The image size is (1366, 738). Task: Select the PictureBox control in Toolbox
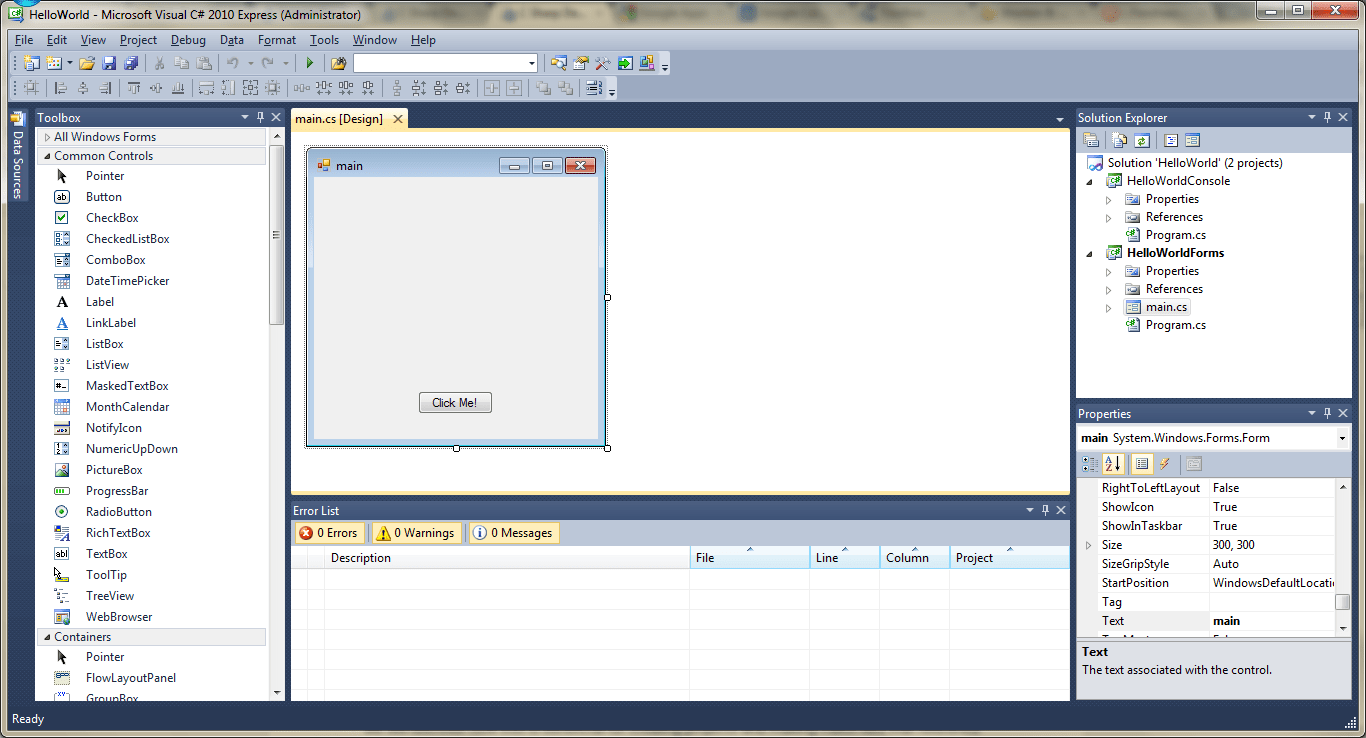[x=114, y=470]
